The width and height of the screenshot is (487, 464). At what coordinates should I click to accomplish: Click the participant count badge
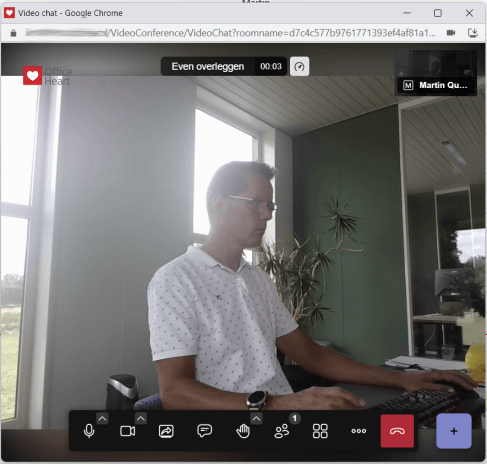(x=295, y=418)
